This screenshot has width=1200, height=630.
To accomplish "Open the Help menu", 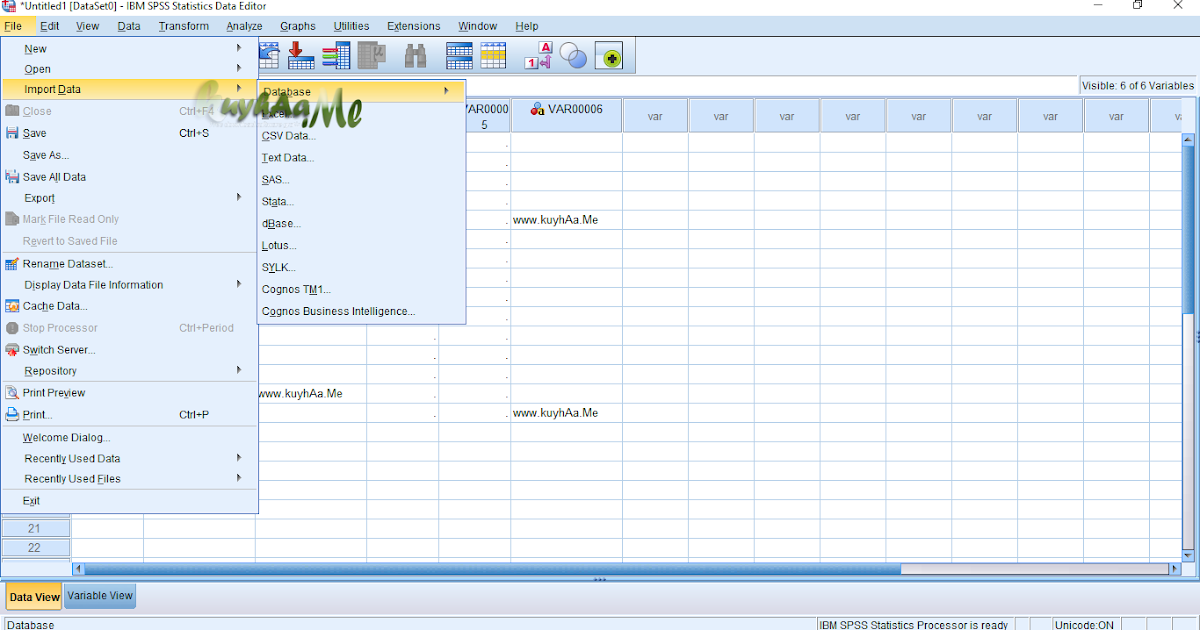I will click(x=527, y=26).
